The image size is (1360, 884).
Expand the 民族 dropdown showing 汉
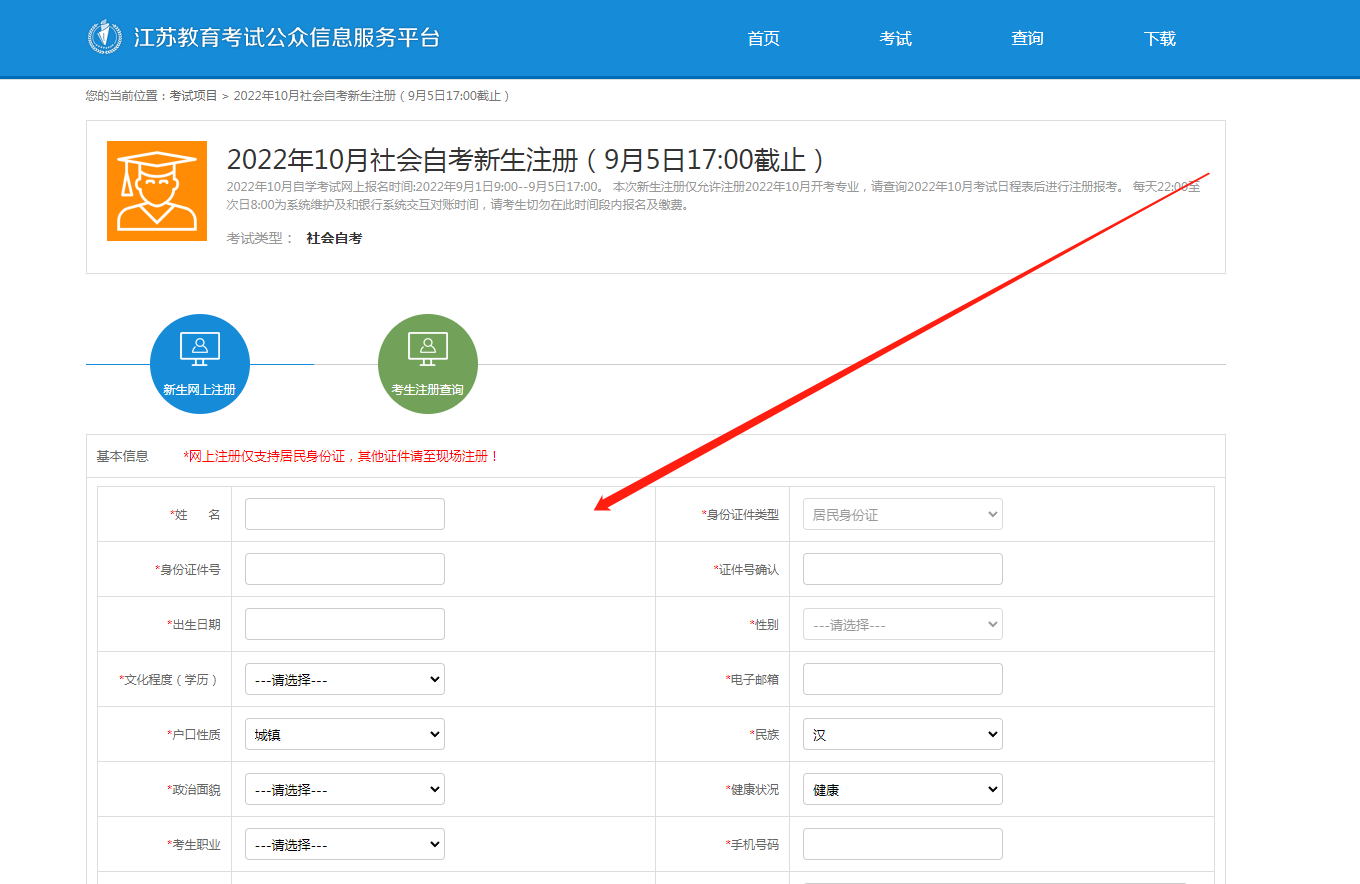(x=902, y=734)
